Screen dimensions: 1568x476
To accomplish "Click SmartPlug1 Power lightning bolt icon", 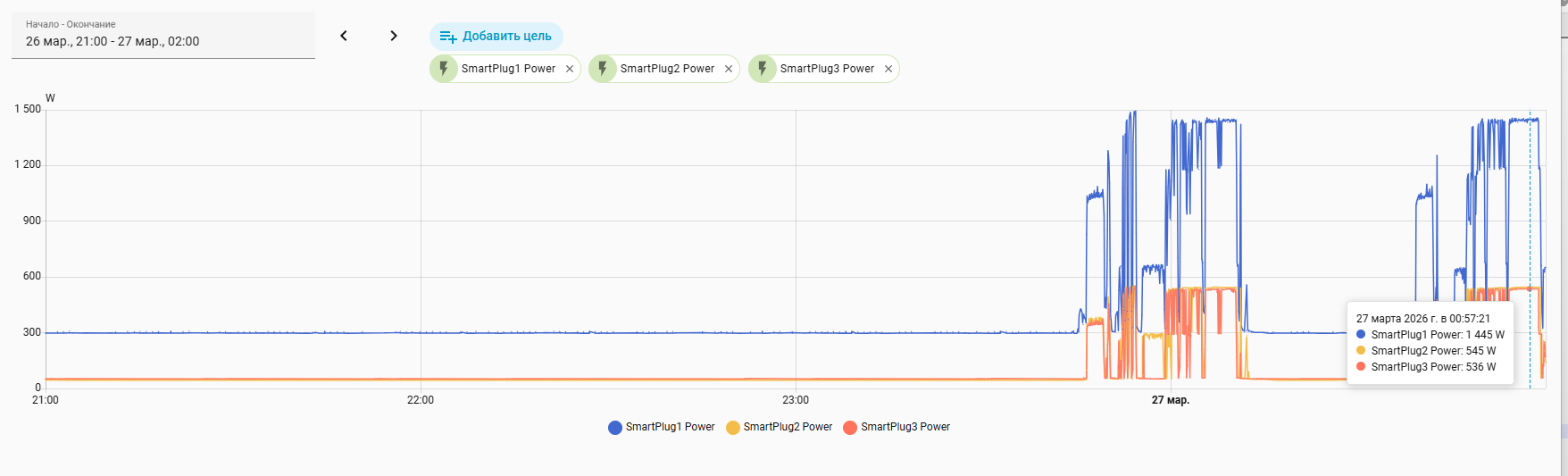I will coord(444,69).
